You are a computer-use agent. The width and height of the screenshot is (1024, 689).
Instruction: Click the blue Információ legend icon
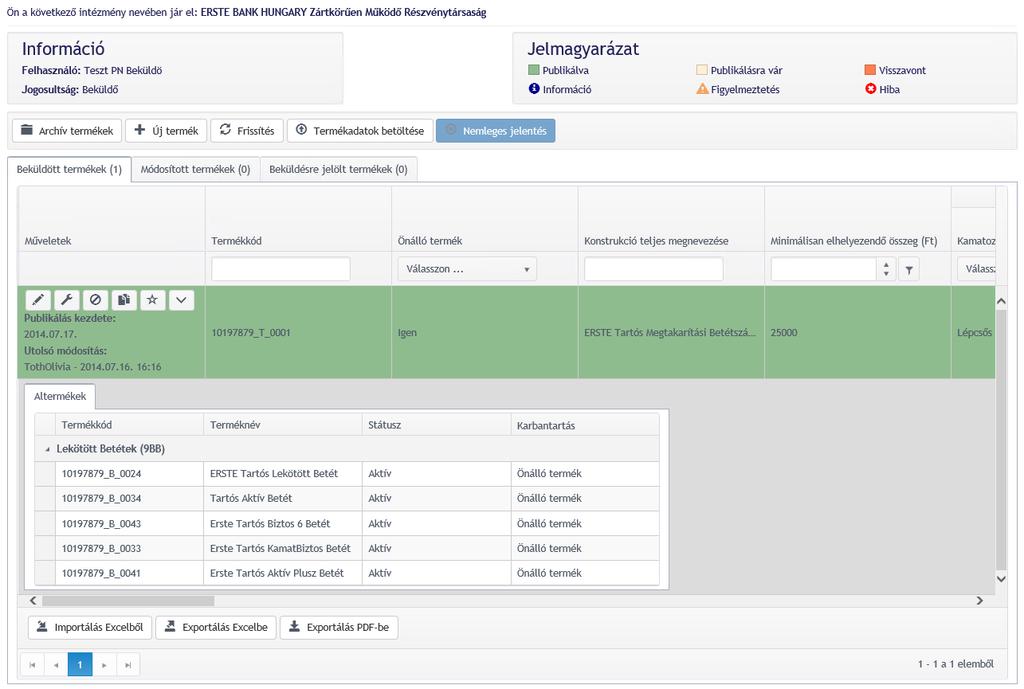534,89
